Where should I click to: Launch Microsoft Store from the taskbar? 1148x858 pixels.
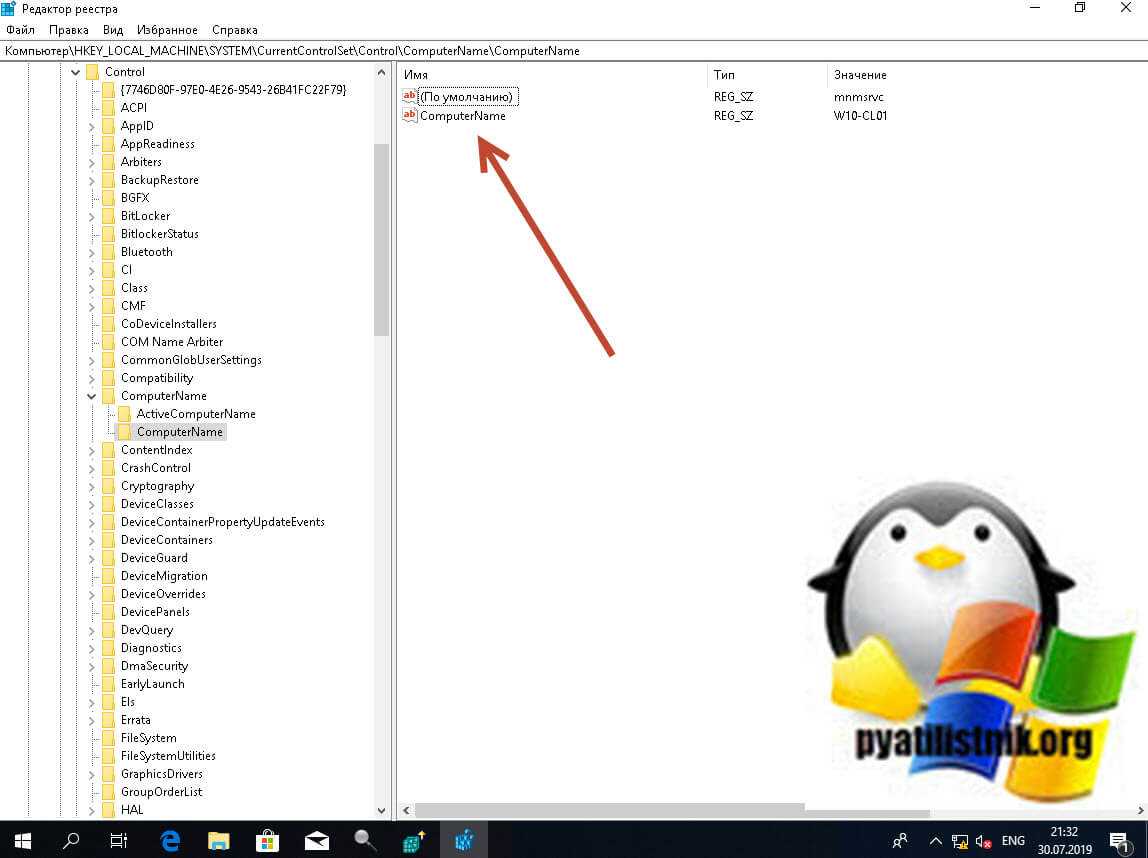267,840
